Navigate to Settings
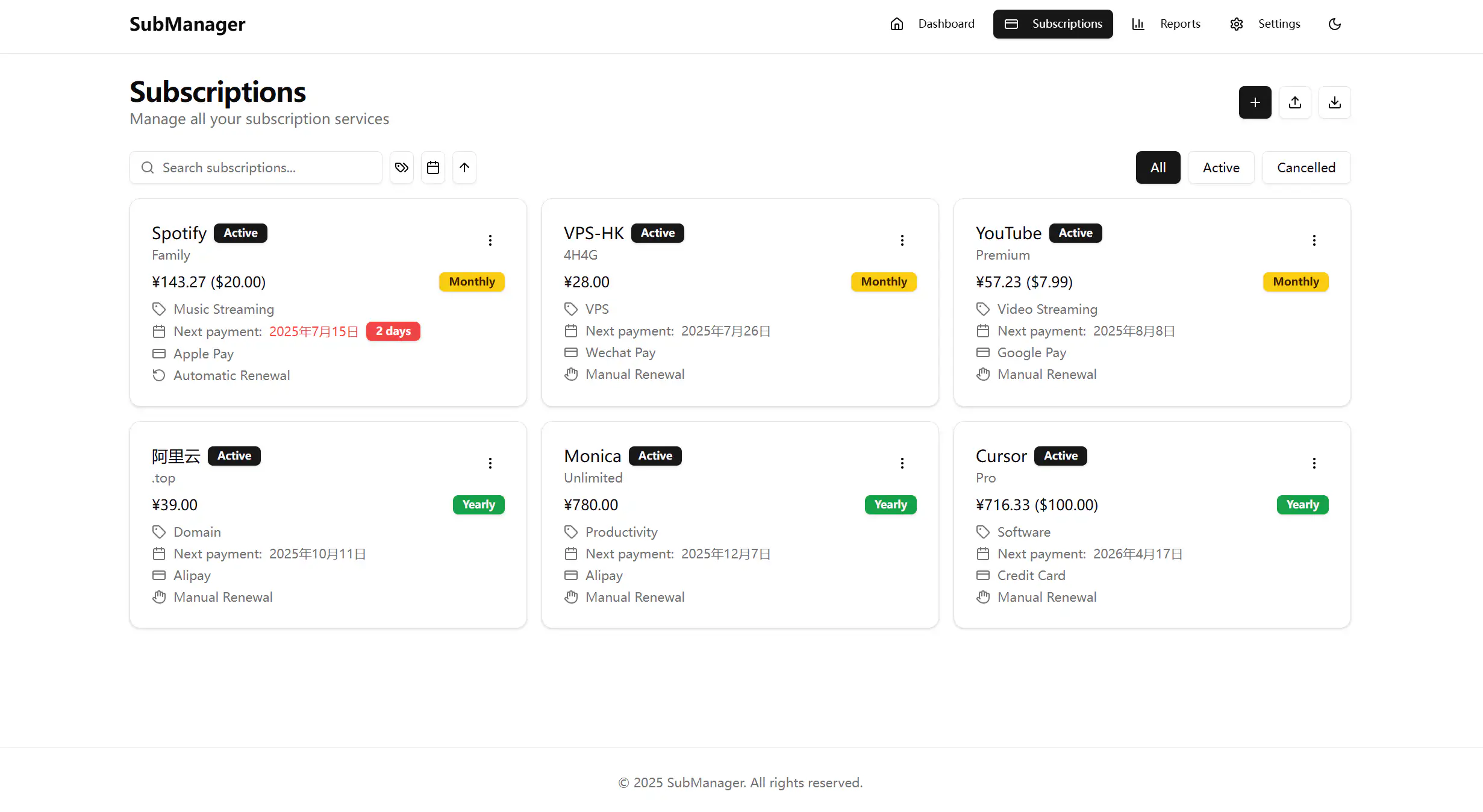This screenshot has width=1483, height=812. [x=1265, y=24]
